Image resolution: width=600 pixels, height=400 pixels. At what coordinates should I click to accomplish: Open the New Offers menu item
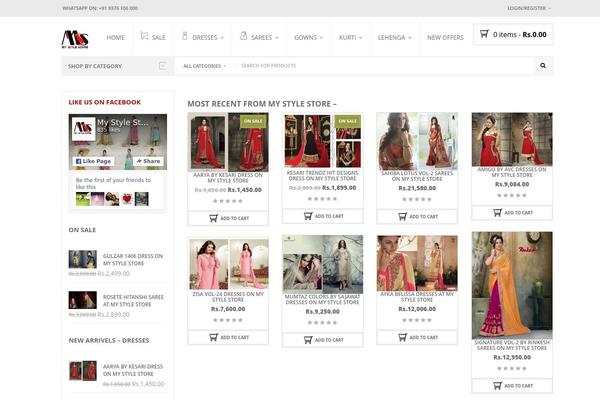click(x=445, y=38)
